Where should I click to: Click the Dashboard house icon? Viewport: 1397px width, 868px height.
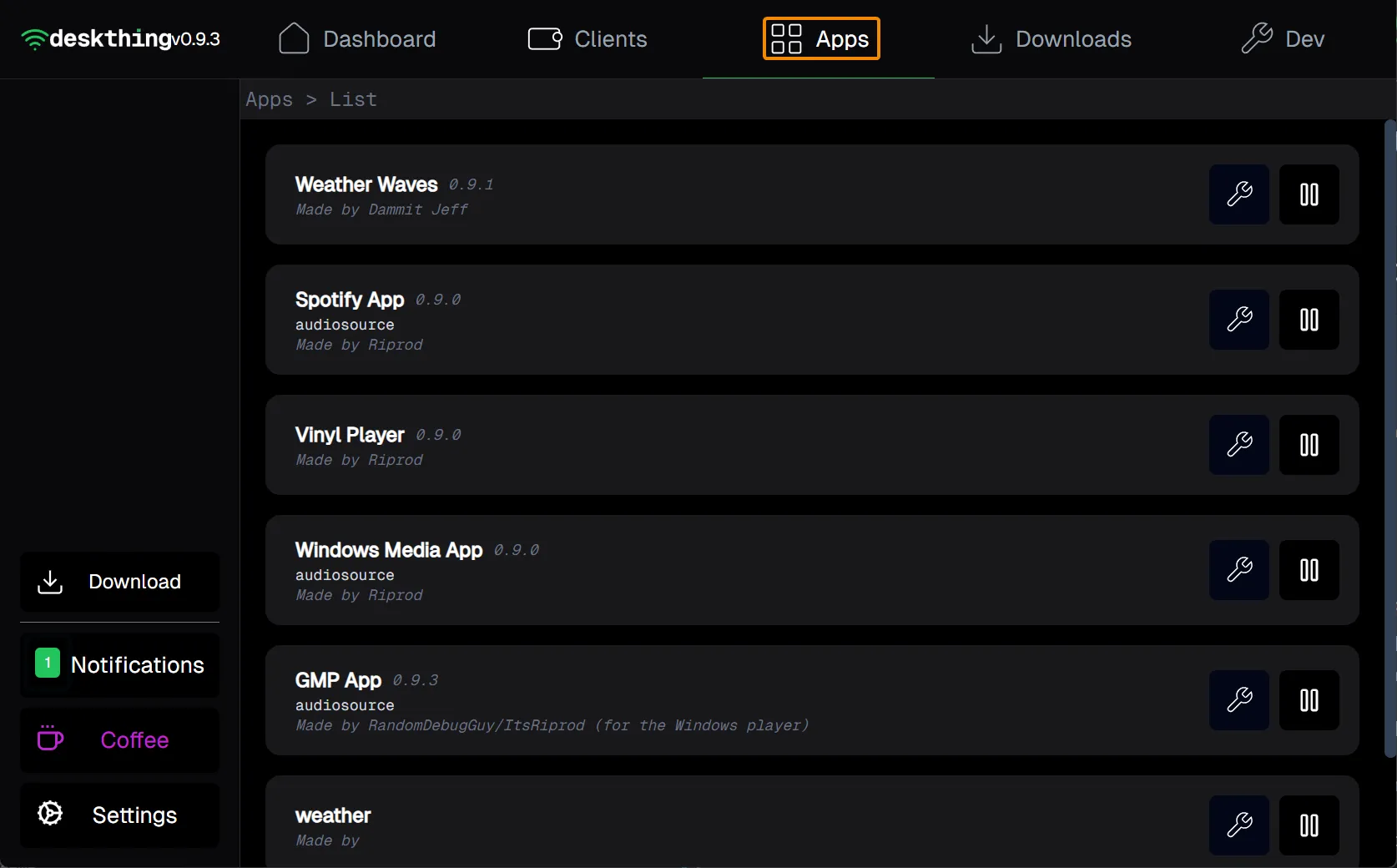point(294,38)
